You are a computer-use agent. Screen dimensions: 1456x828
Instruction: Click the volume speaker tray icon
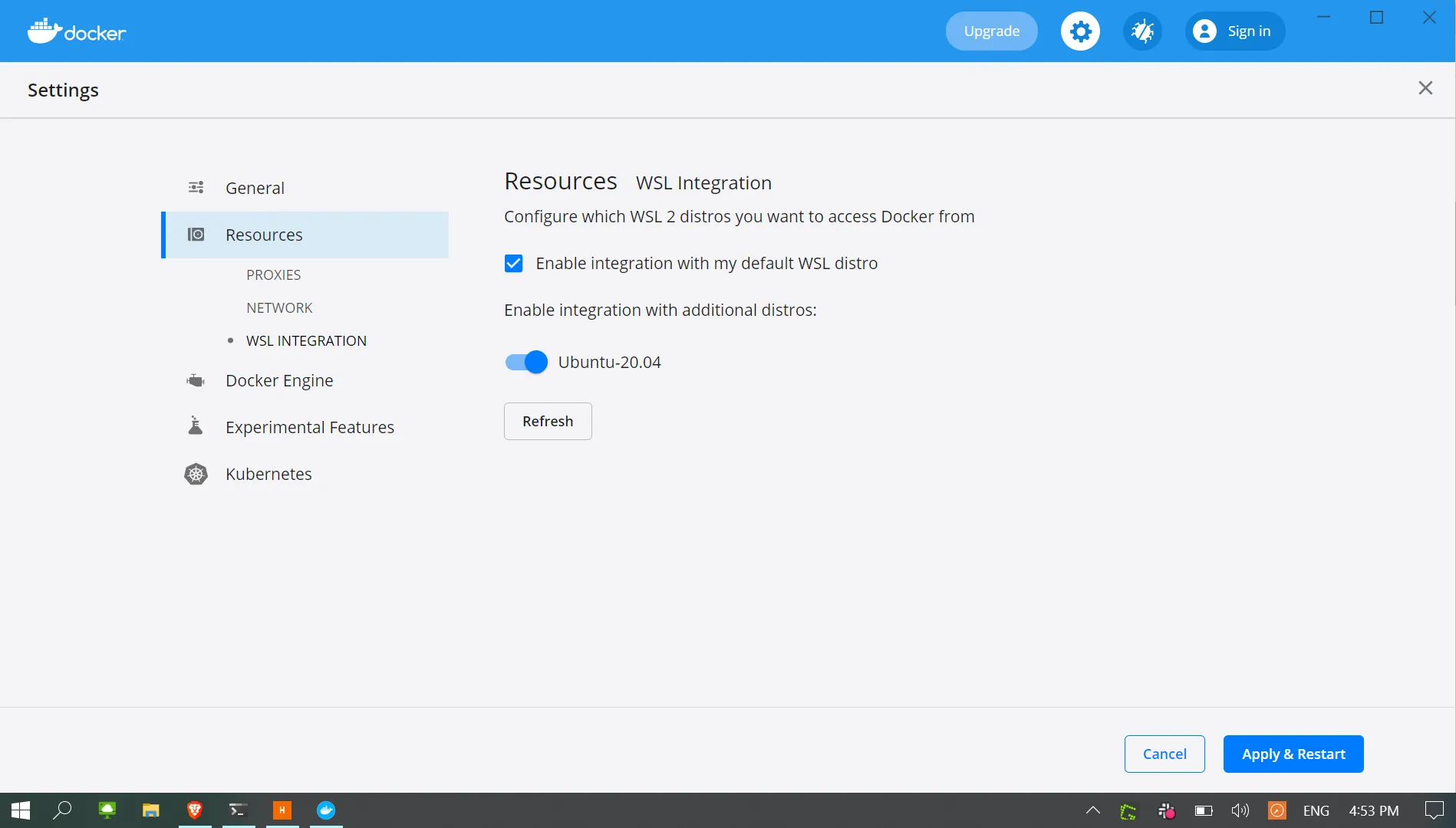pyautogui.click(x=1240, y=810)
